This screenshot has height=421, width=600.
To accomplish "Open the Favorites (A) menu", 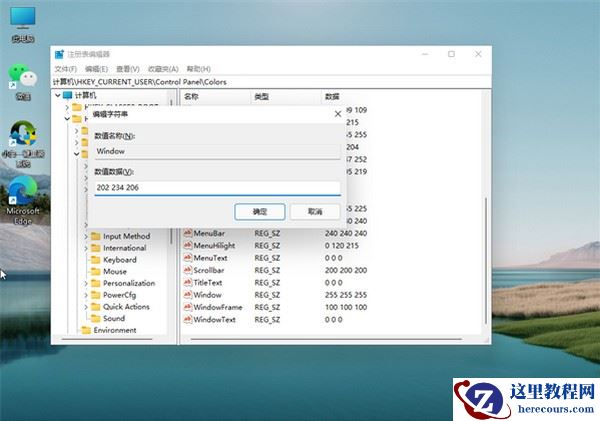I will point(163,69).
